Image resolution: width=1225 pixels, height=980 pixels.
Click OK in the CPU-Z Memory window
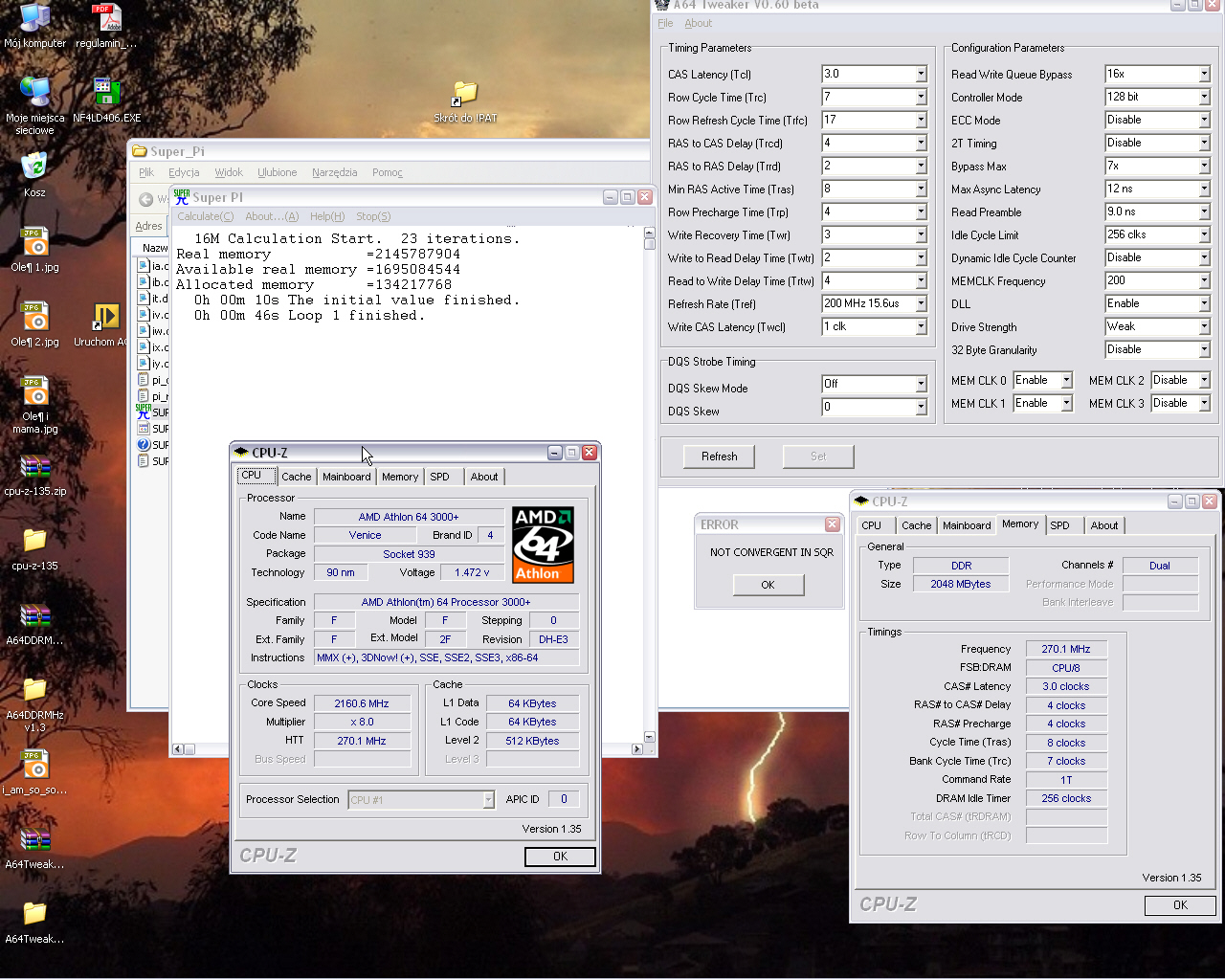[x=1180, y=904]
